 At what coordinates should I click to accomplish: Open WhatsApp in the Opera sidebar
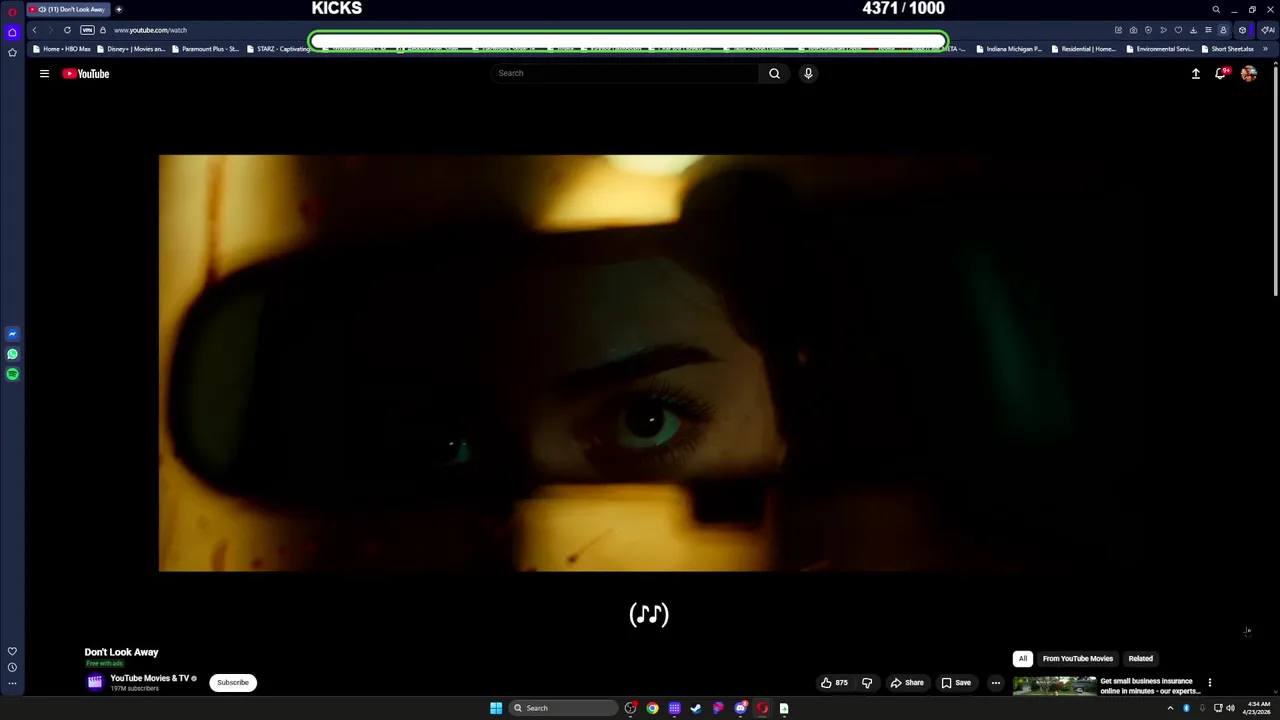[x=12, y=354]
